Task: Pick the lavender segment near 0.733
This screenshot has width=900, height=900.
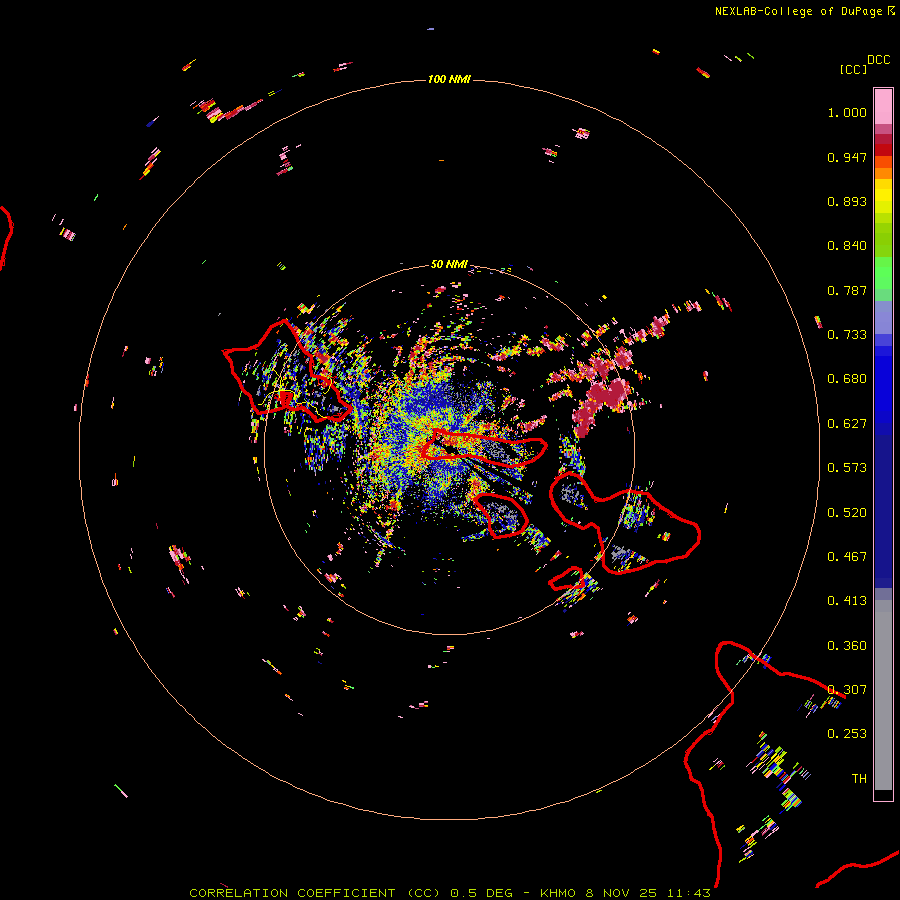Action: [x=883, y=317]
